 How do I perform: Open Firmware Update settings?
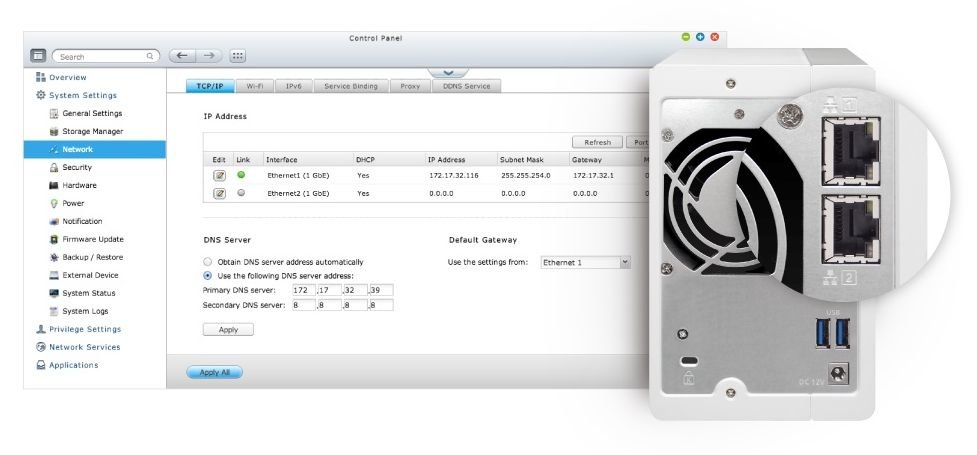92,239
